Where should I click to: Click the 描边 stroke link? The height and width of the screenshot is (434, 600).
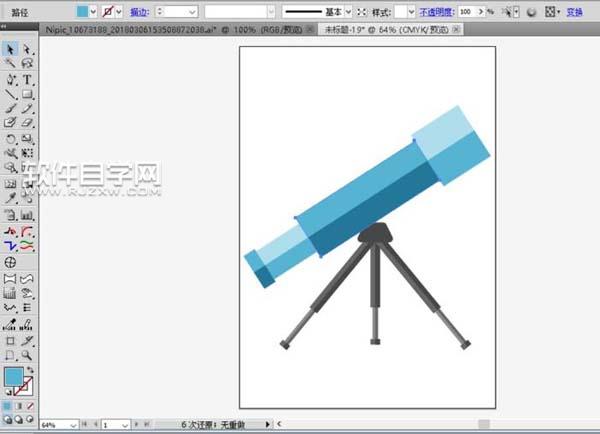pos(141,12)
